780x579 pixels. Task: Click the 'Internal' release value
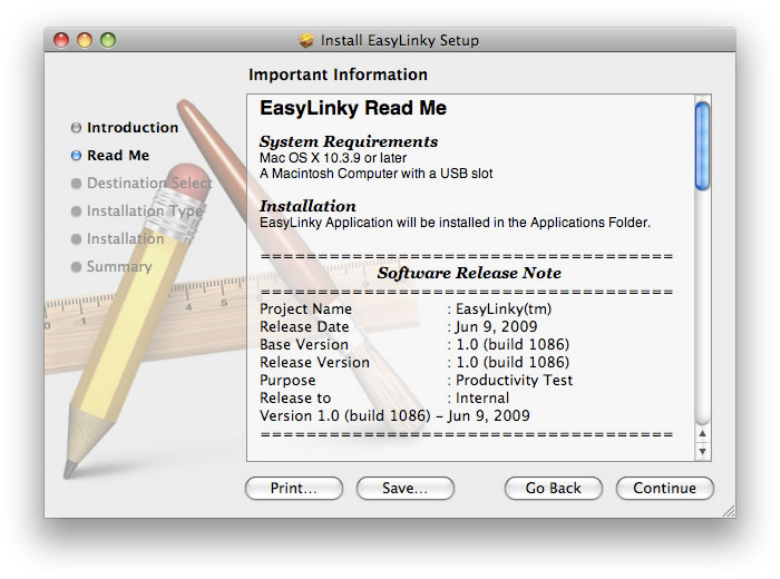(x=482, y=398)
